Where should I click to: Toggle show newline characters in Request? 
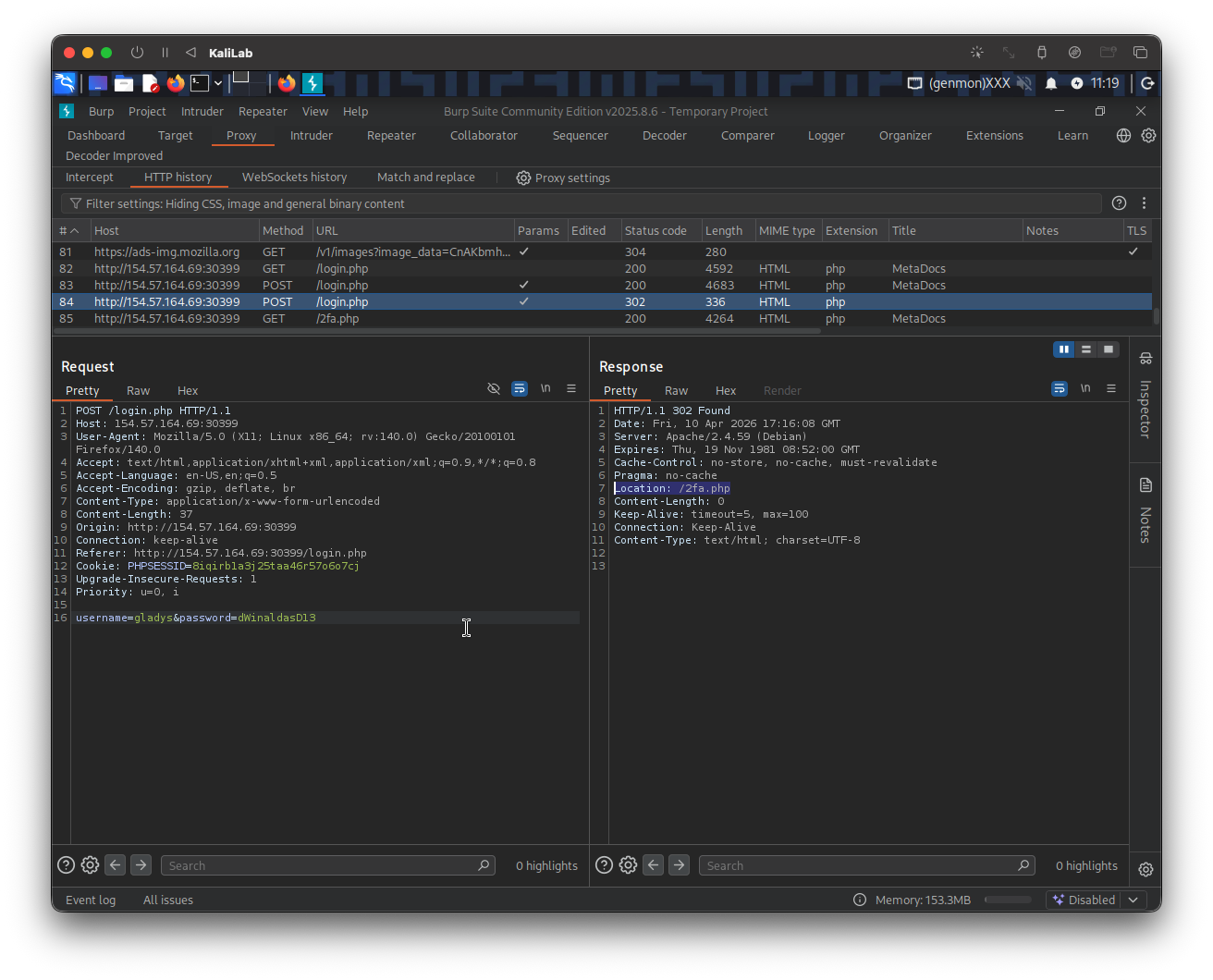(x=545, y=389)
